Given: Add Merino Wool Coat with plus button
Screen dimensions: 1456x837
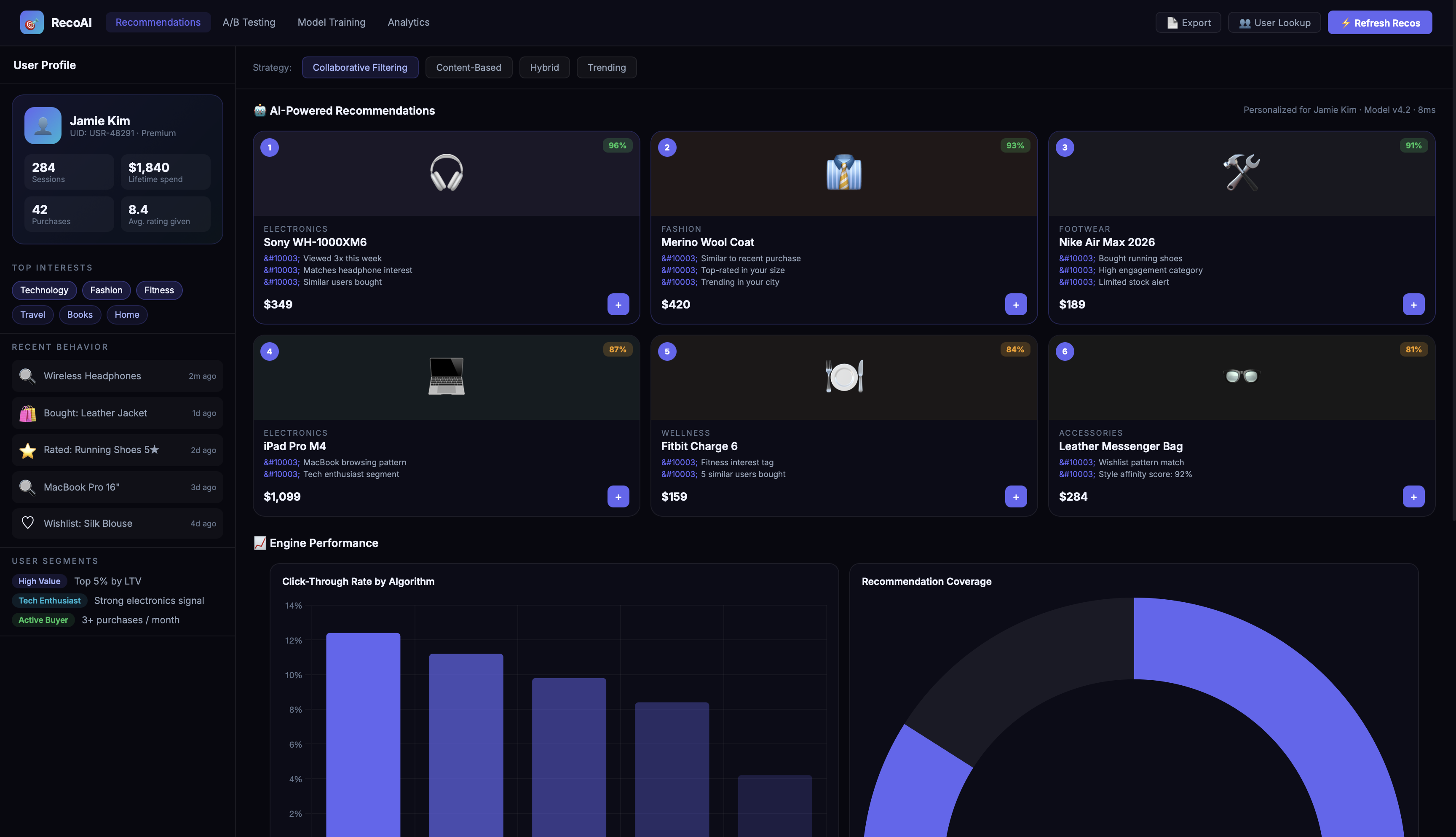Looking at the screenshot, I should point(1016,305).
